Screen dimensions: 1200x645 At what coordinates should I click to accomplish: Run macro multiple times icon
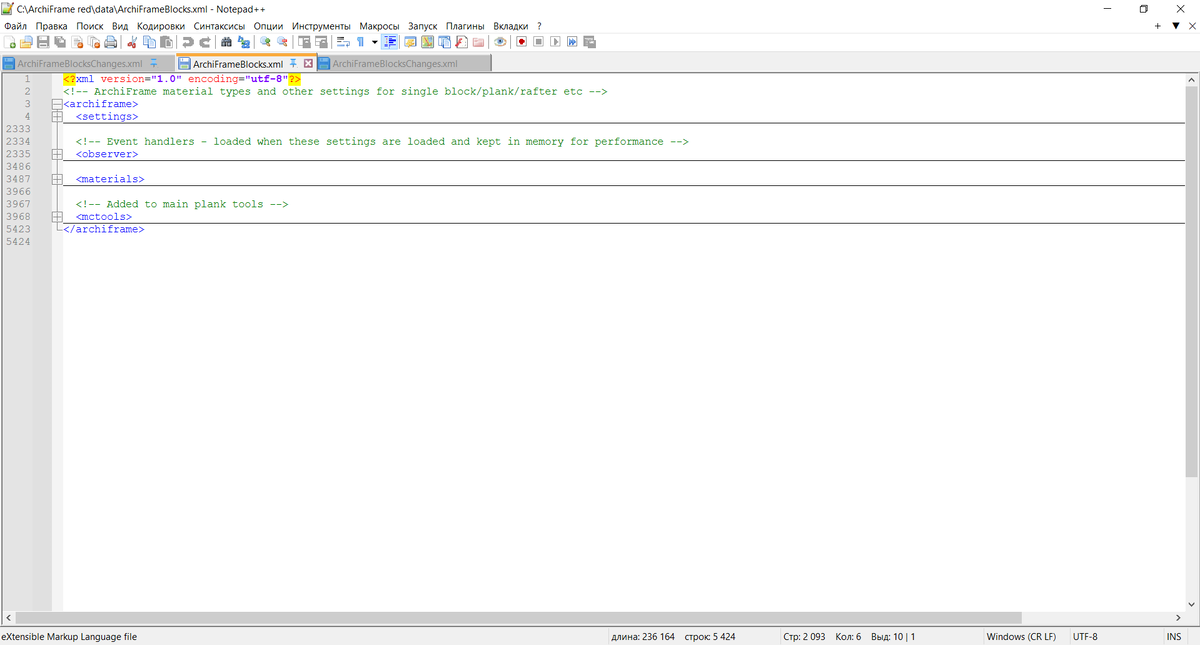click(x=572, y=42)
